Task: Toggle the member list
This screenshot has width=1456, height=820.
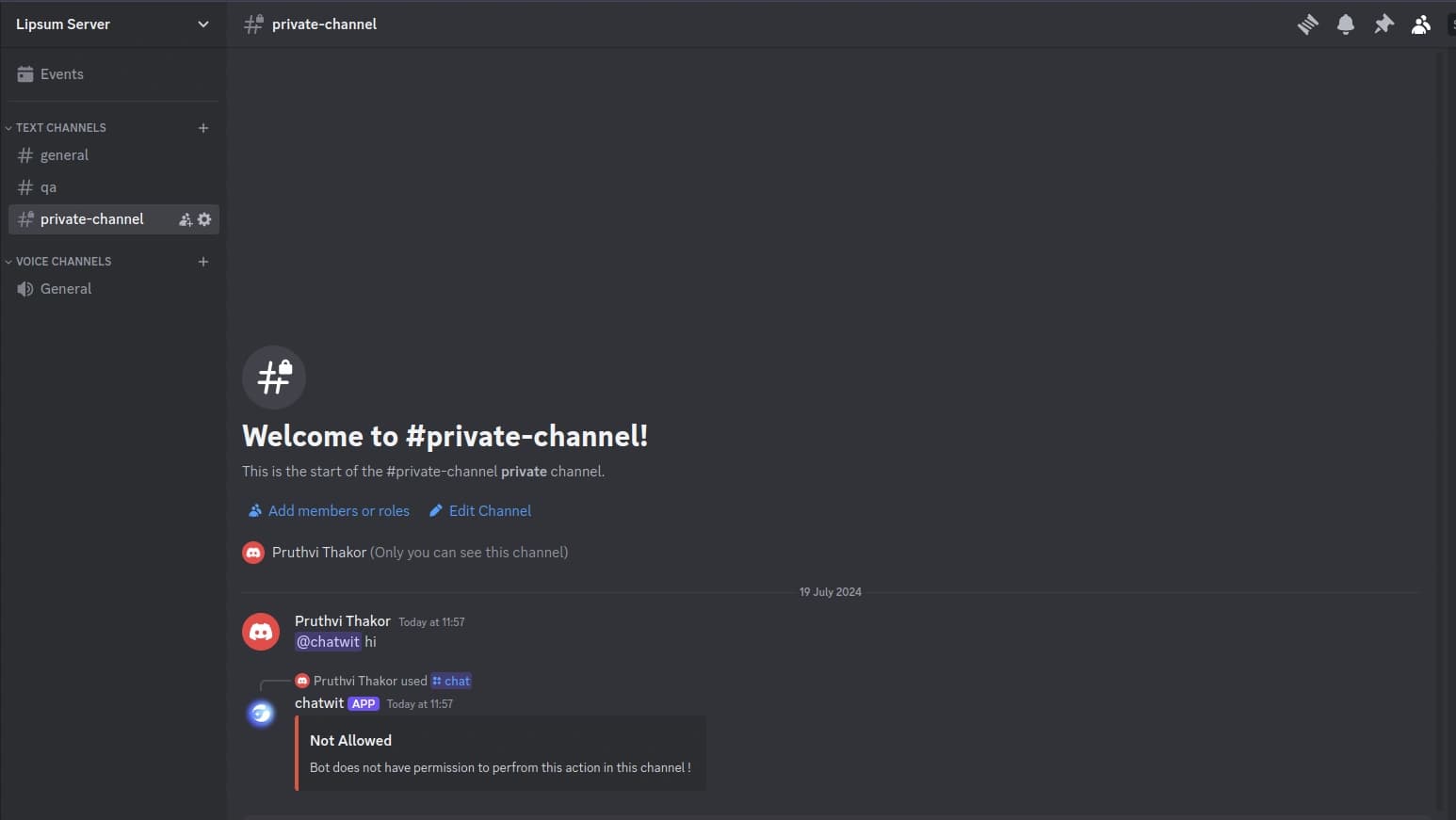Action: pos(1420,24)
